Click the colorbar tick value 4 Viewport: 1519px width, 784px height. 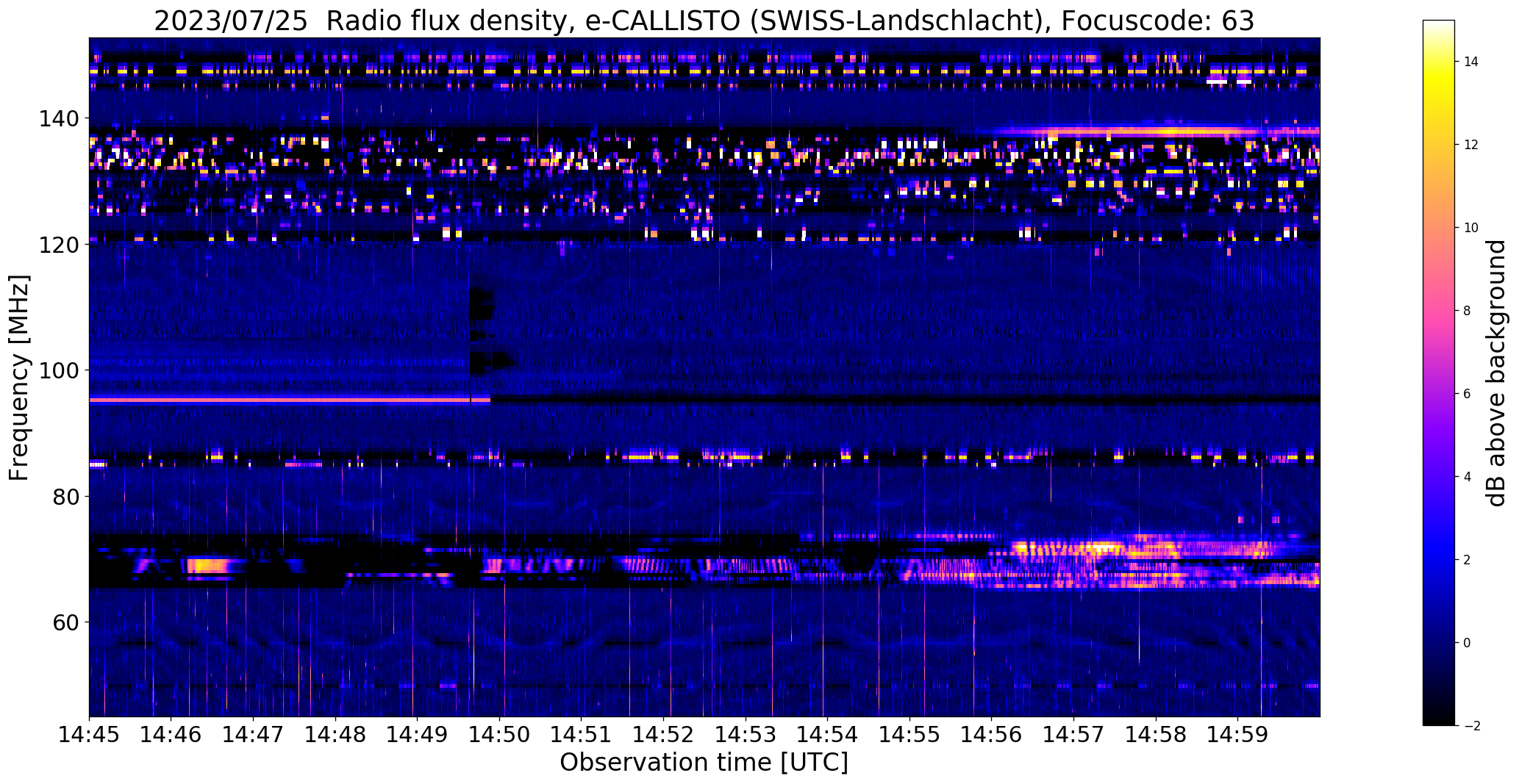(1468, 477)
